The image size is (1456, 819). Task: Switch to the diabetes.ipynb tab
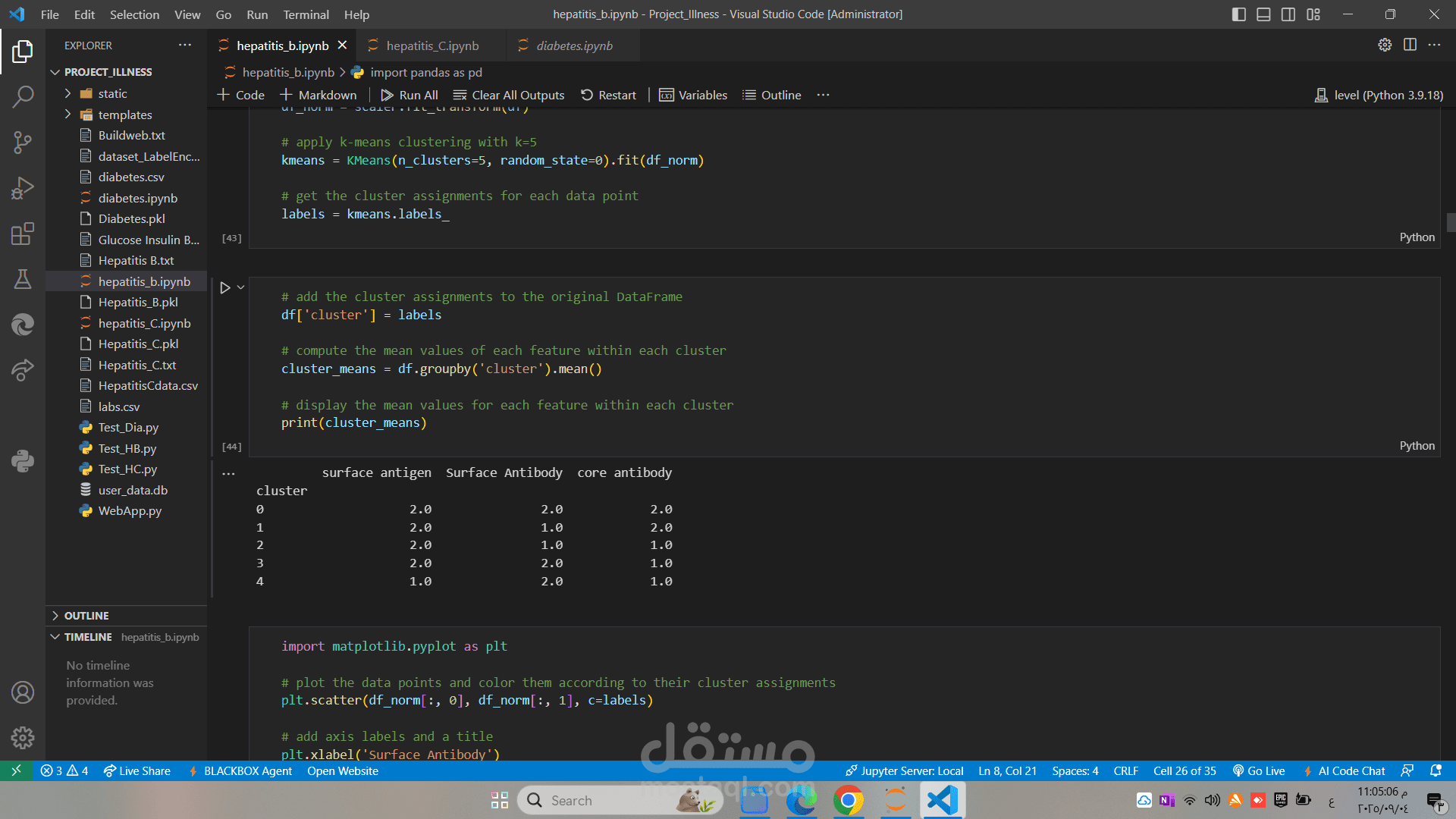tap(574, 45)
